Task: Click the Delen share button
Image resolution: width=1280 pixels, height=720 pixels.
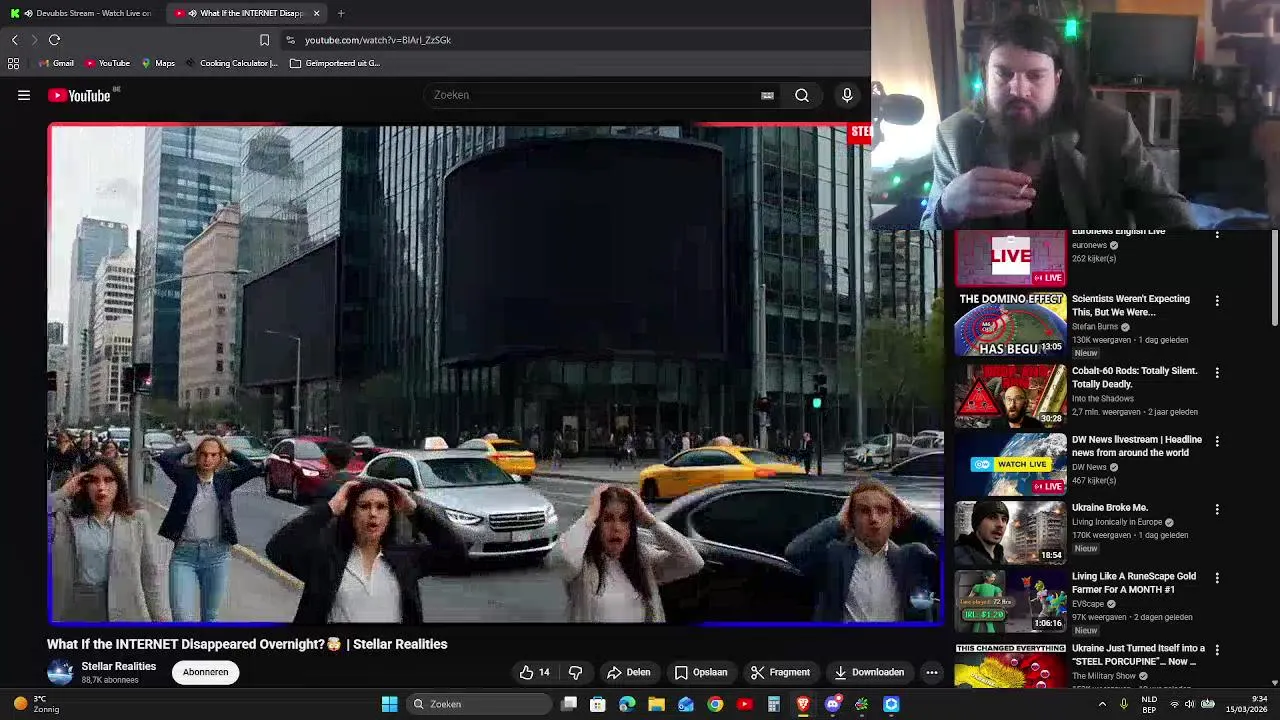Action: point(629,672)
